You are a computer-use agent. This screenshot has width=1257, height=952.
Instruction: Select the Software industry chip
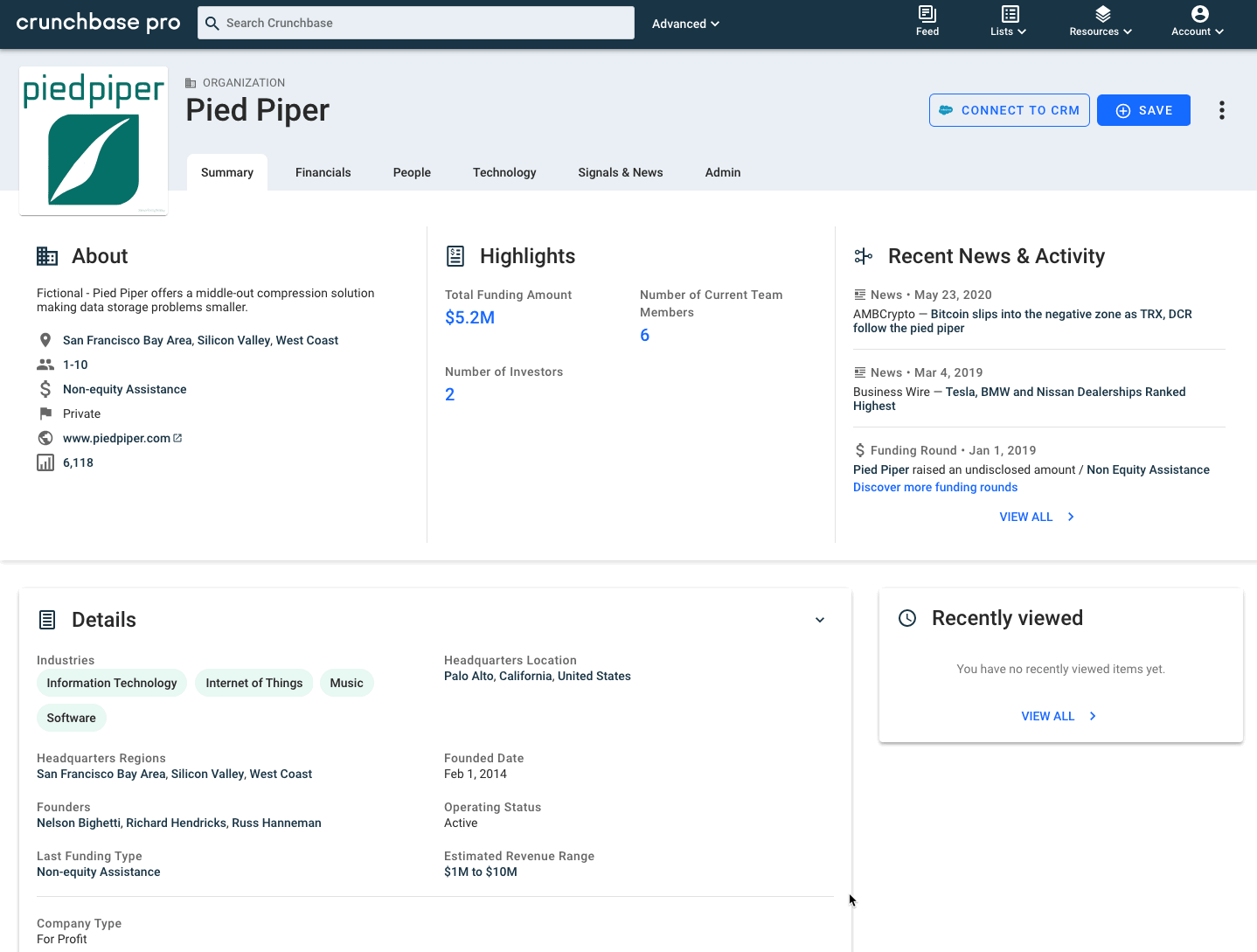click(x=72, y=718)
